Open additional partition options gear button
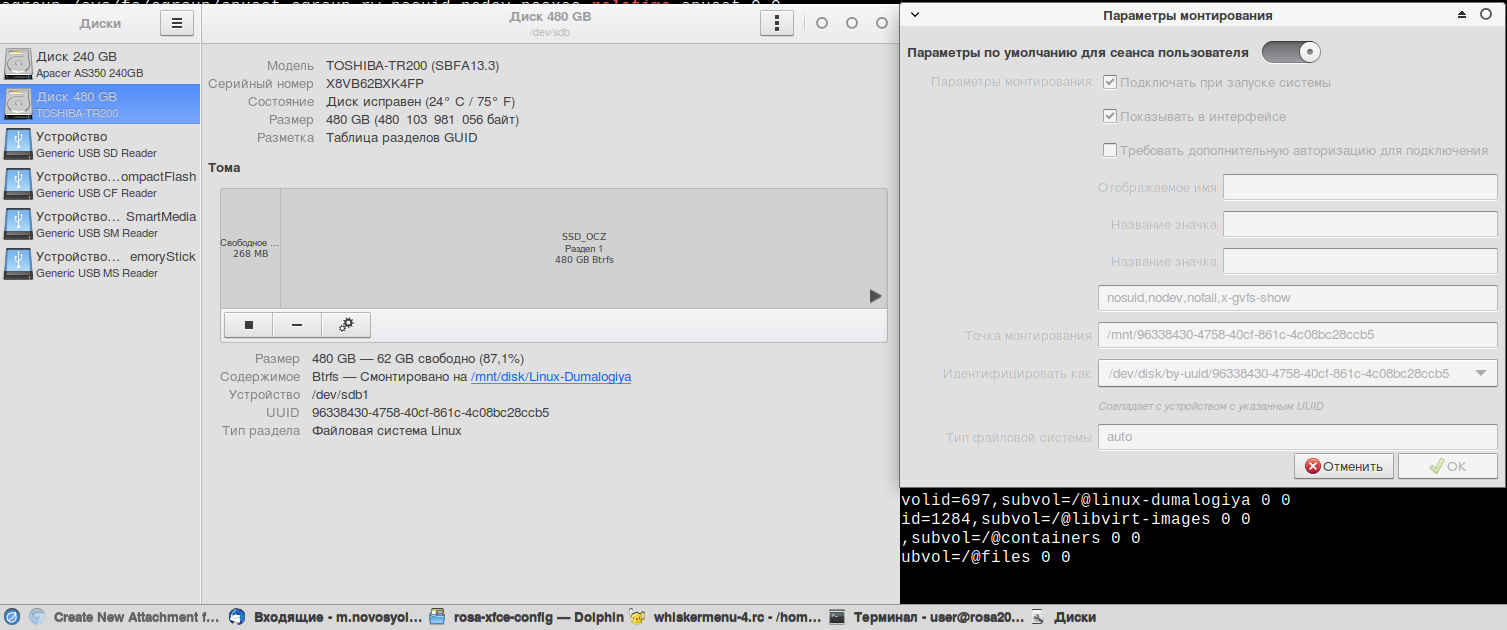Screen dimensions: 1507x630 [346, 325]
